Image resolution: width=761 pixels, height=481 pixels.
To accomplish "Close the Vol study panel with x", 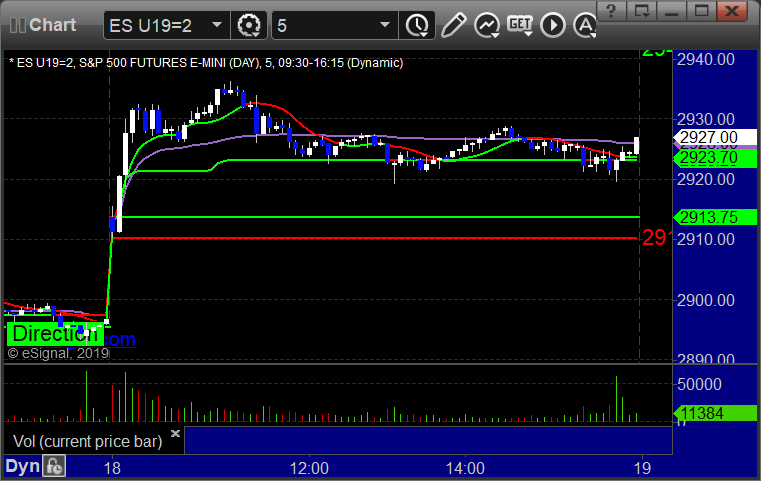I will tap(175, 433).
